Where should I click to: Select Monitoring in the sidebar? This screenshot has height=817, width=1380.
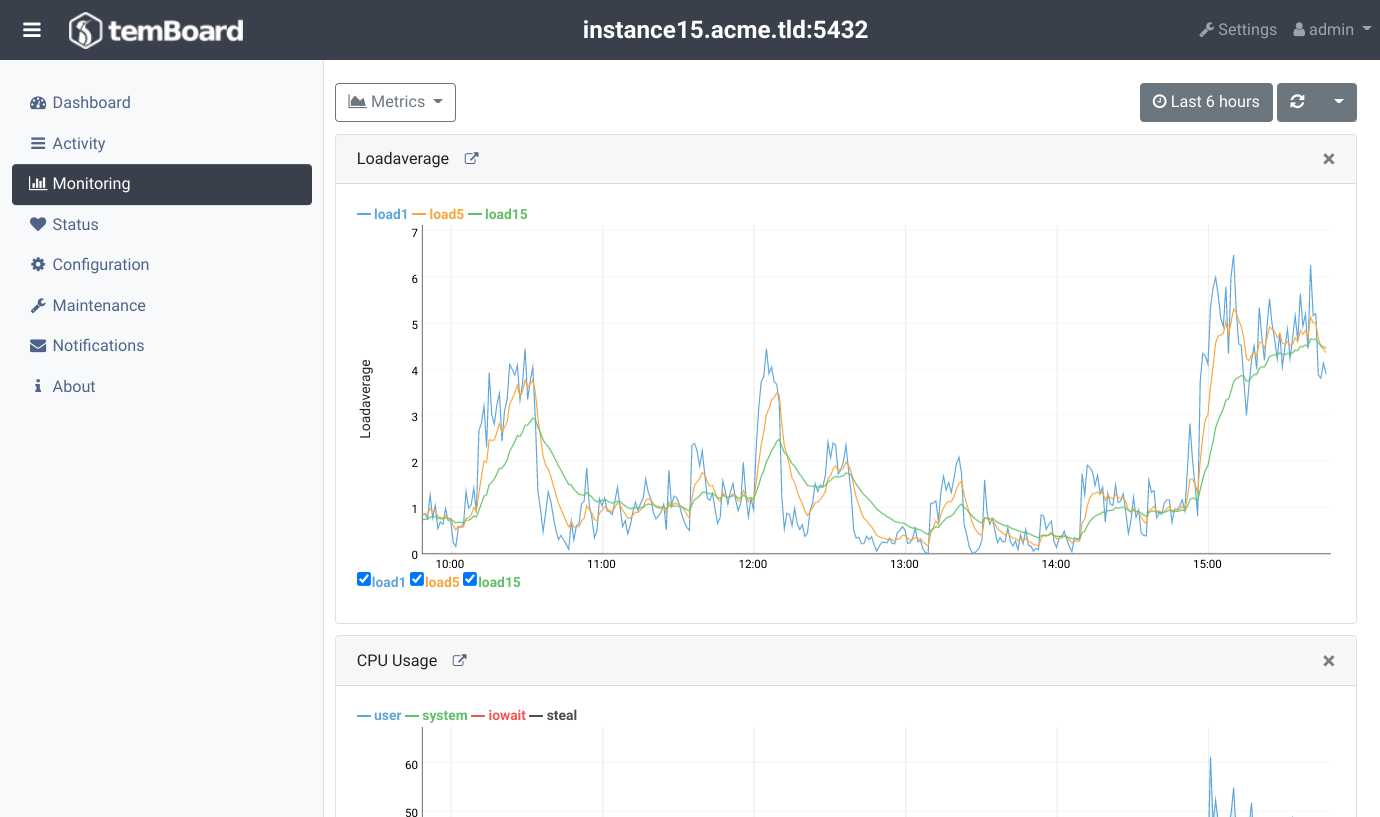pos(162,184)
